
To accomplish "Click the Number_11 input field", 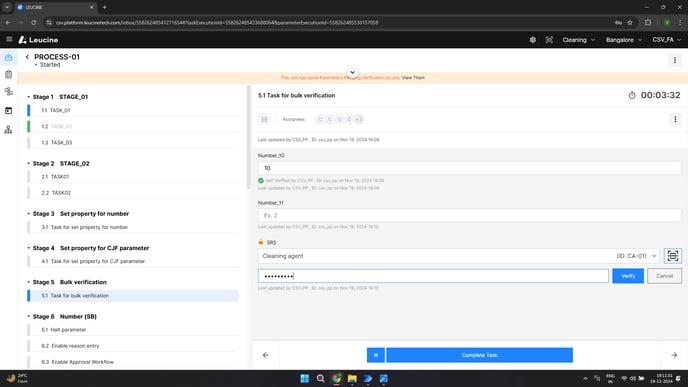I will [x=469, y=215].
